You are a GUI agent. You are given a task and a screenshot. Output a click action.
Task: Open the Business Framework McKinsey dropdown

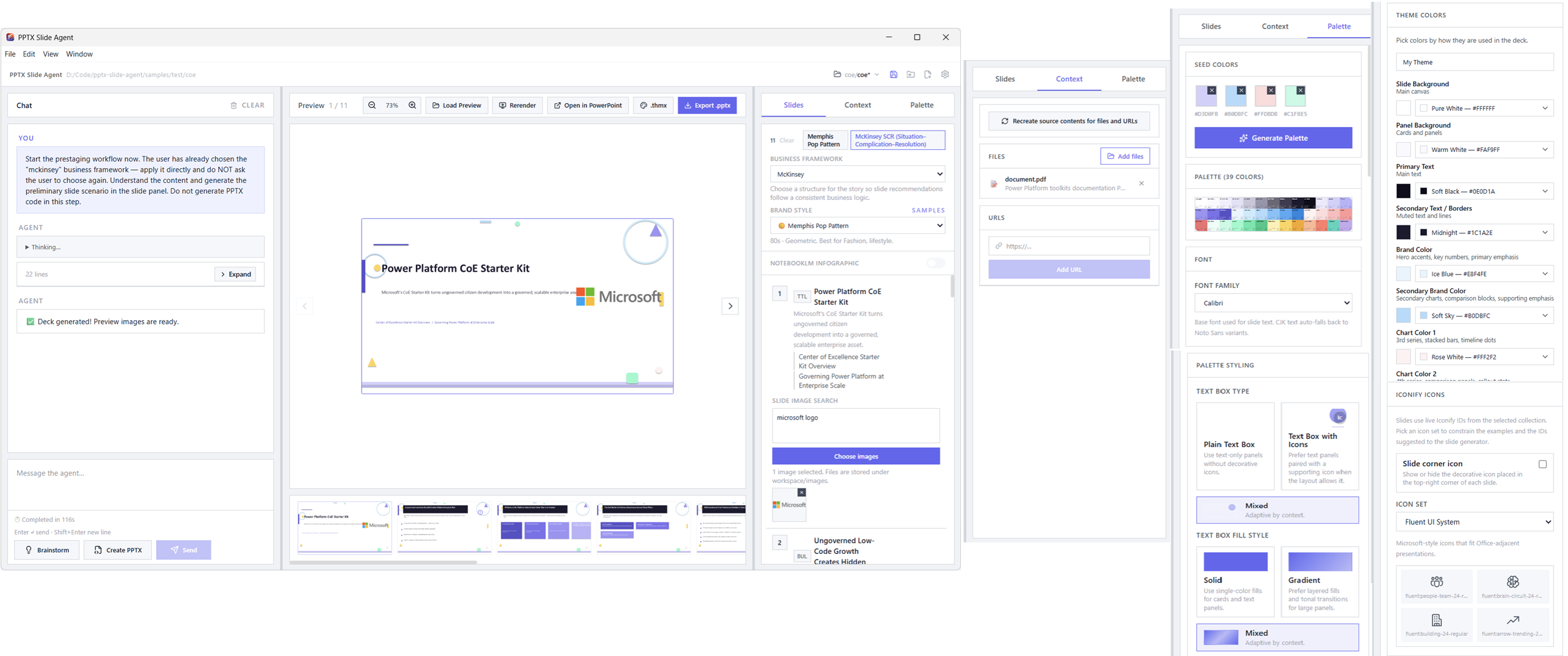856,174
